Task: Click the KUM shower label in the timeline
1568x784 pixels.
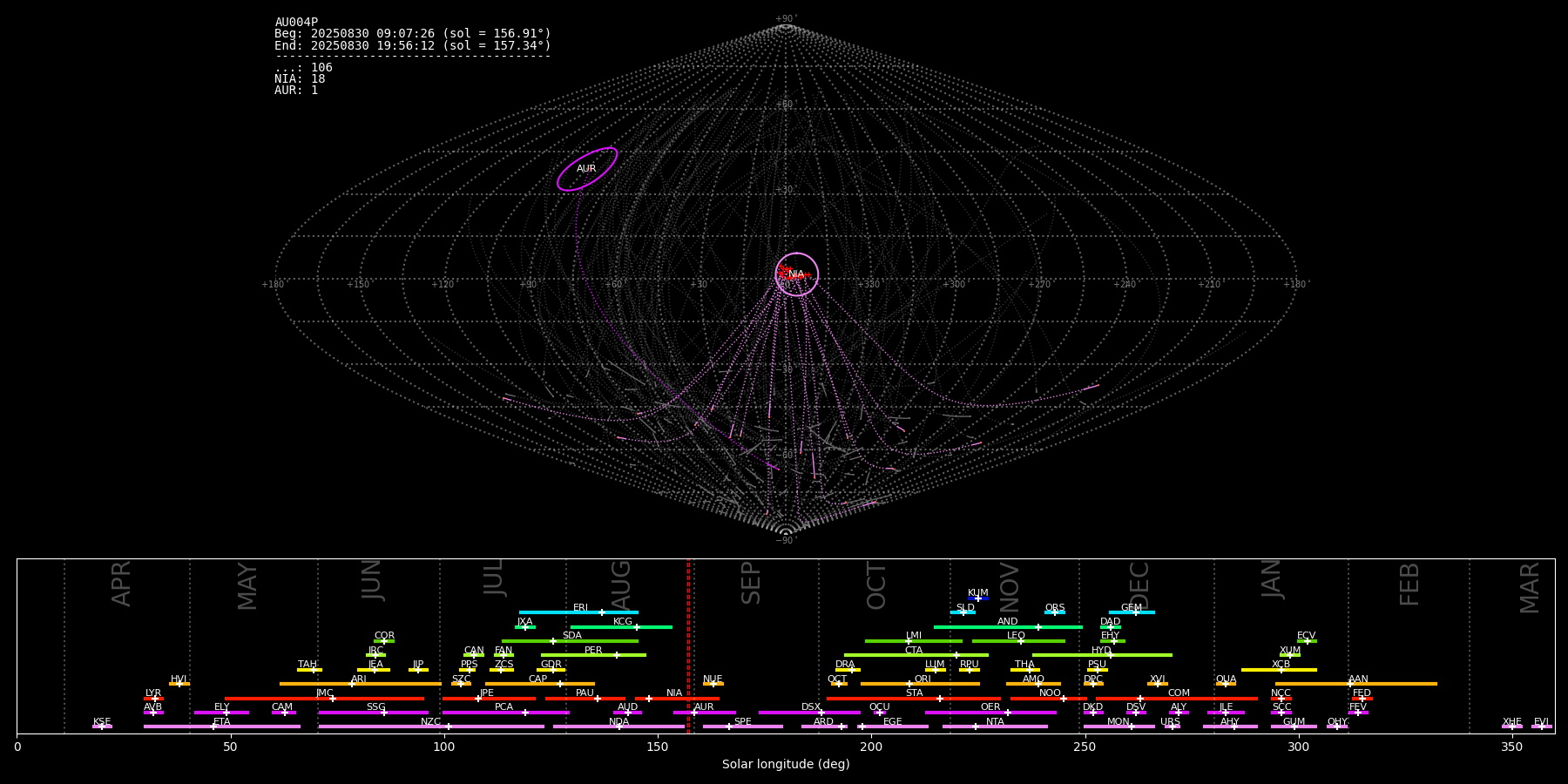Action: pos(978,593)
